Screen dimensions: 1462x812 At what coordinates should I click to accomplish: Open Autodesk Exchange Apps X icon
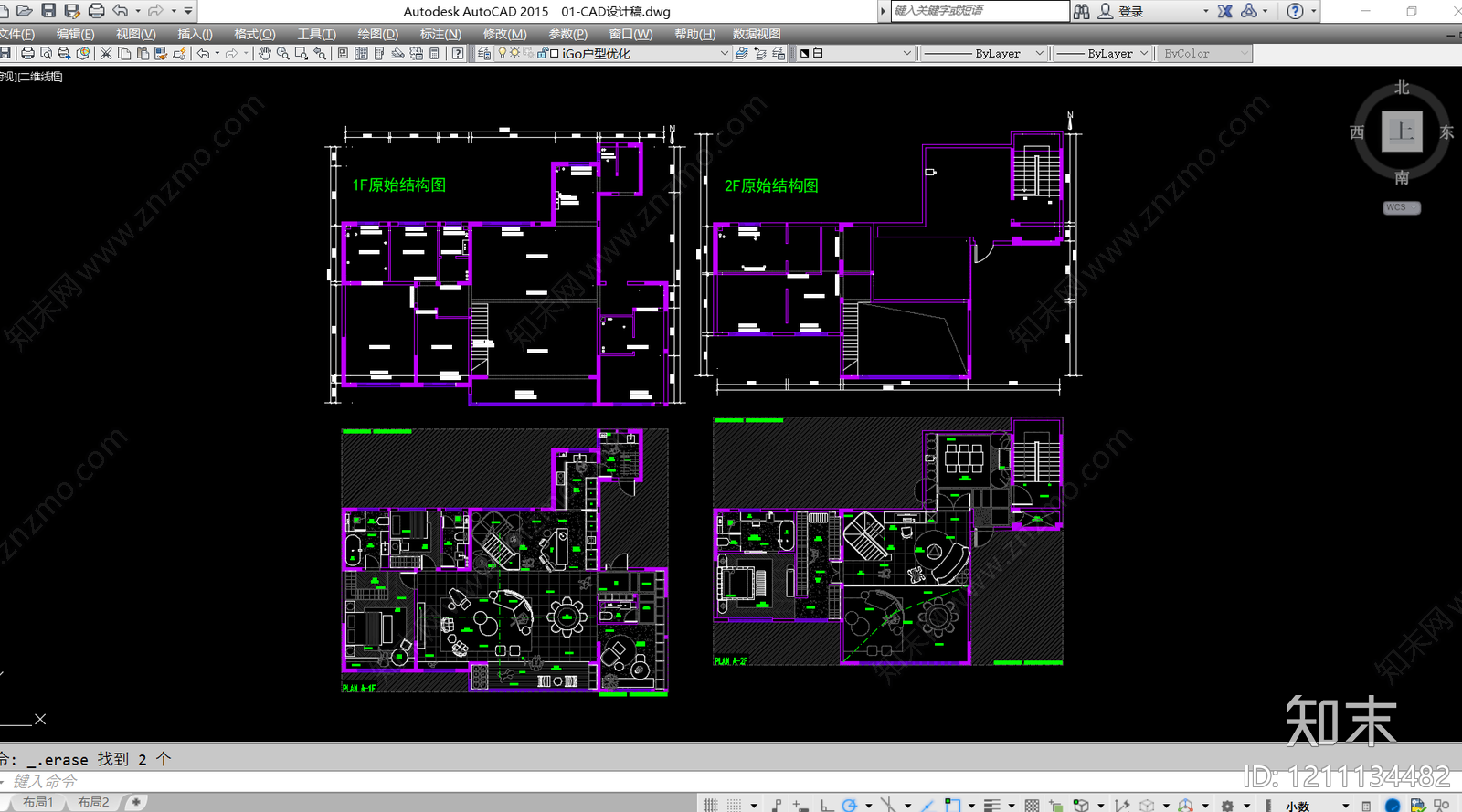click(x=1225, y=11)
